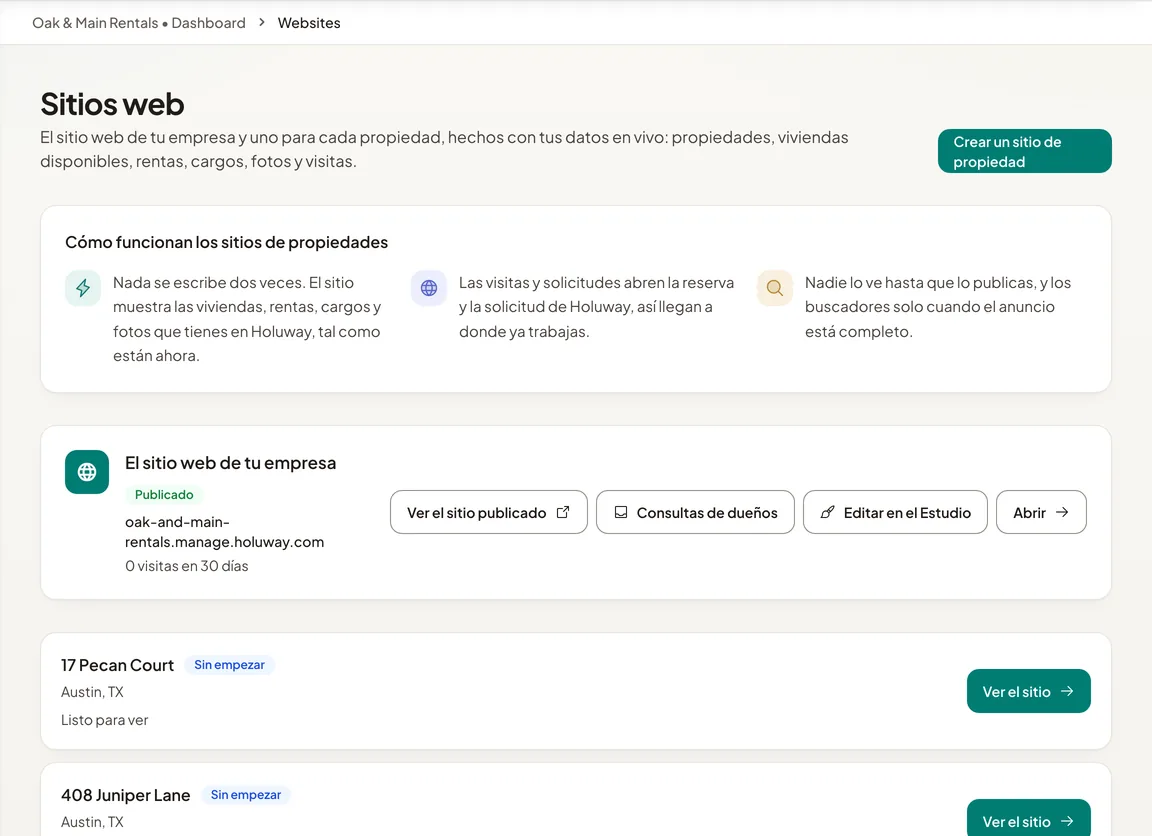The image size is (1152, 836).
Task: Click the brush icon in Editar en el Estudio
Action: [827, 512]
